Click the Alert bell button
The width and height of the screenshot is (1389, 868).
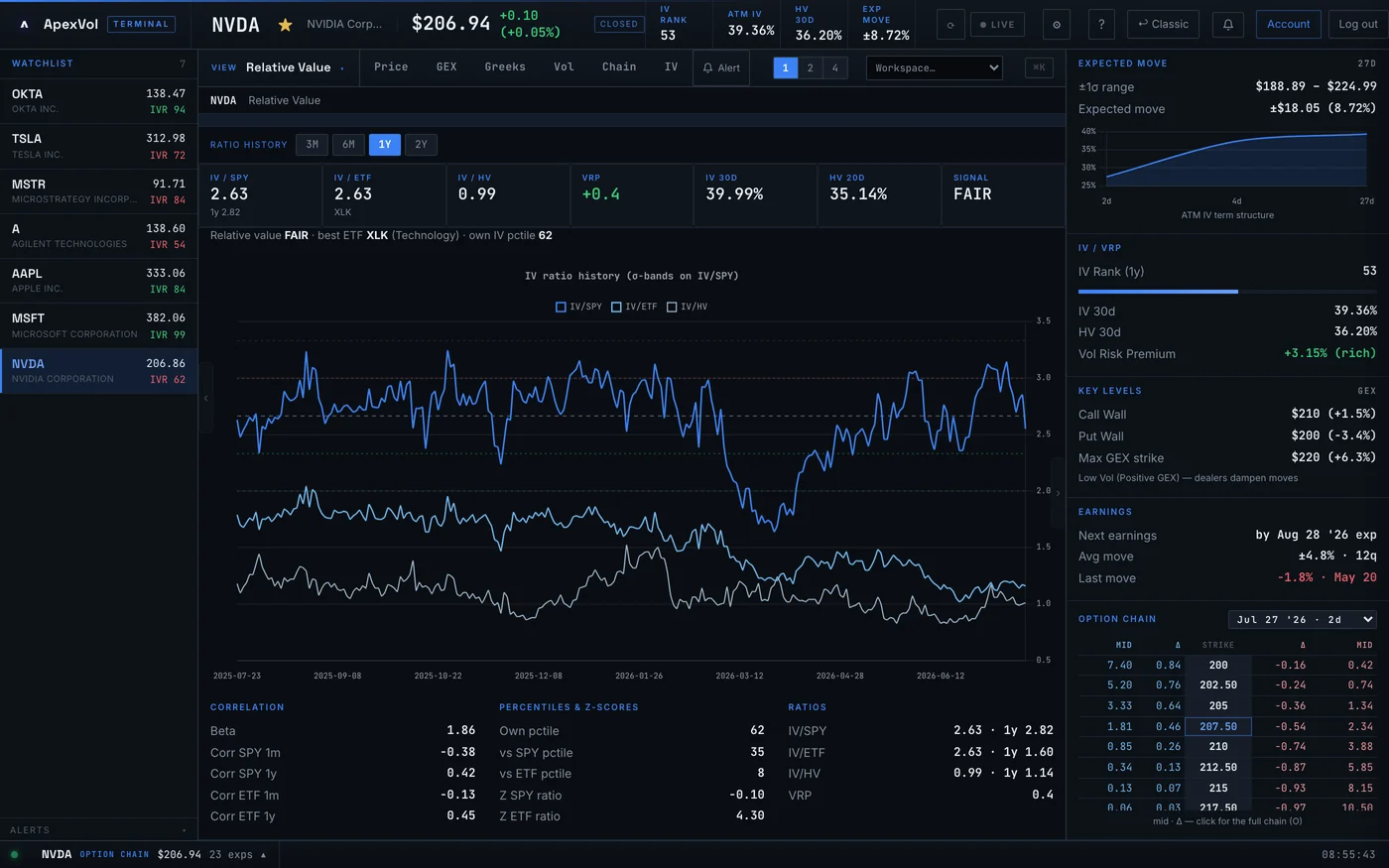[x=721, y=67]
